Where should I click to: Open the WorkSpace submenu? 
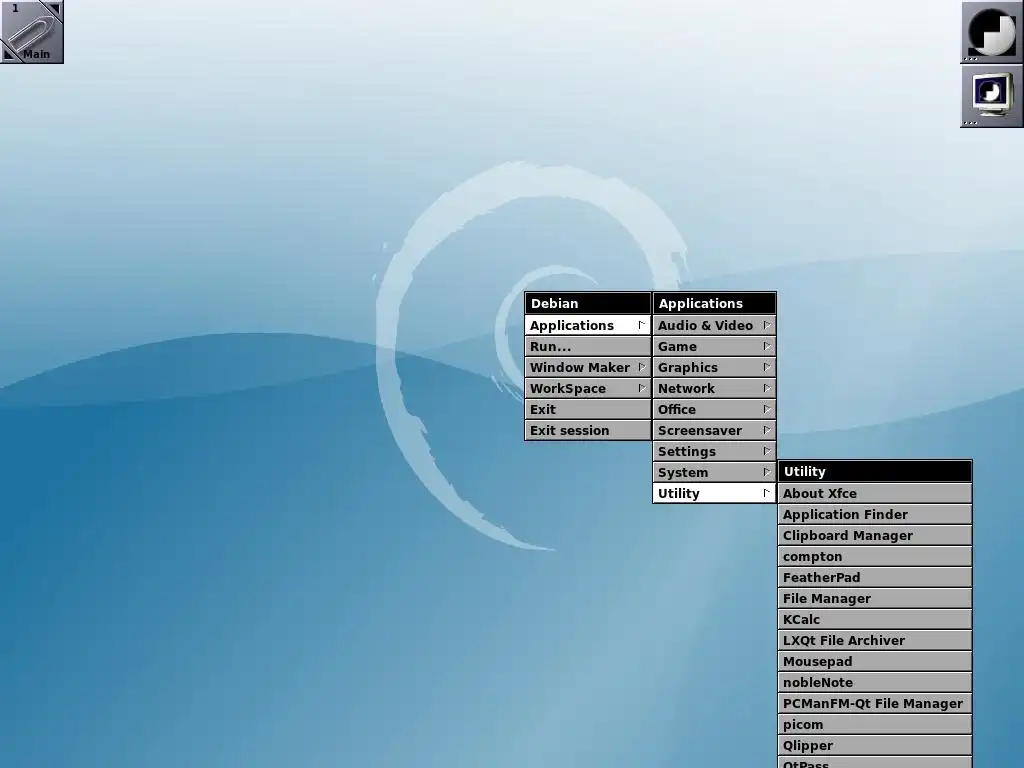tap(587, 388)
